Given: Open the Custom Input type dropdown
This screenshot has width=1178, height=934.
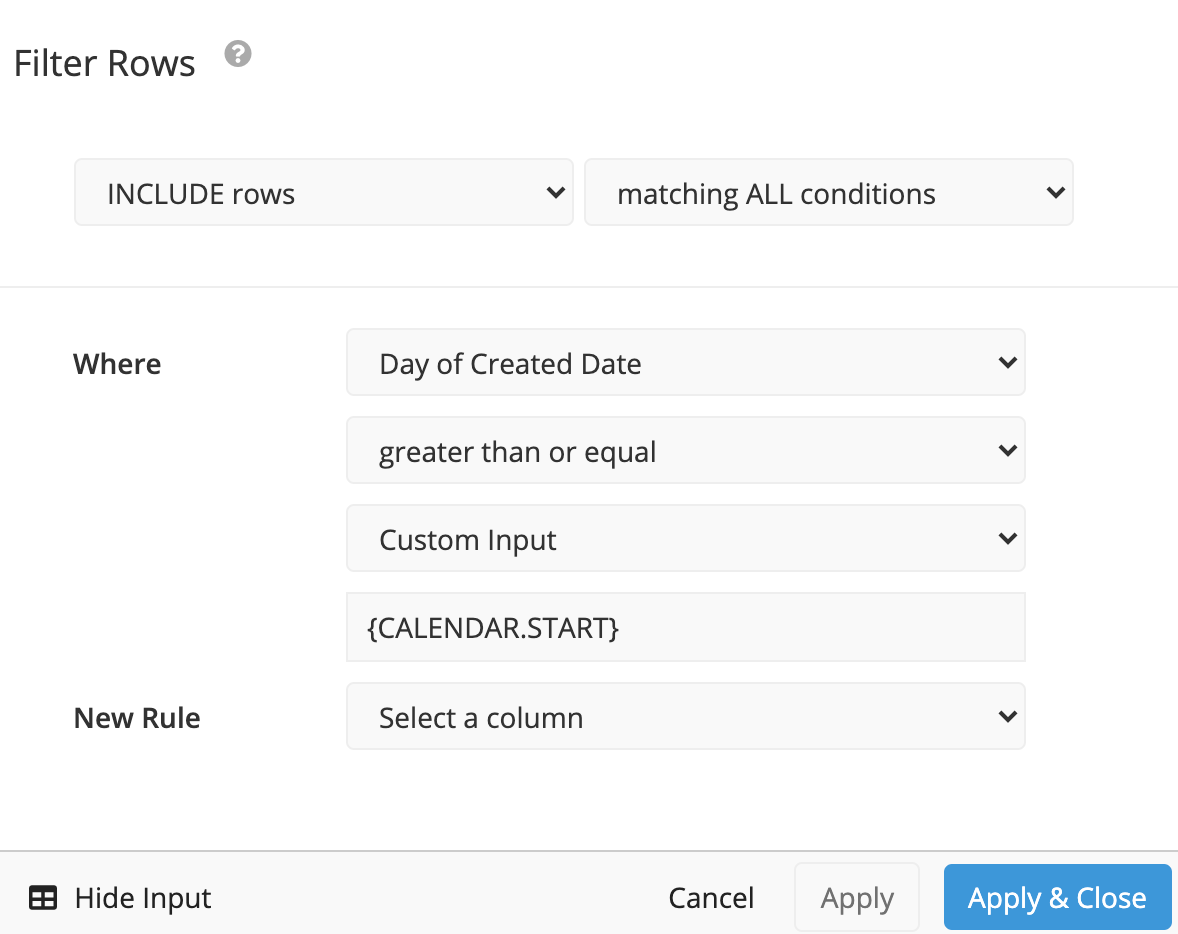Looking at the screenshot, I should pos(686,538).
